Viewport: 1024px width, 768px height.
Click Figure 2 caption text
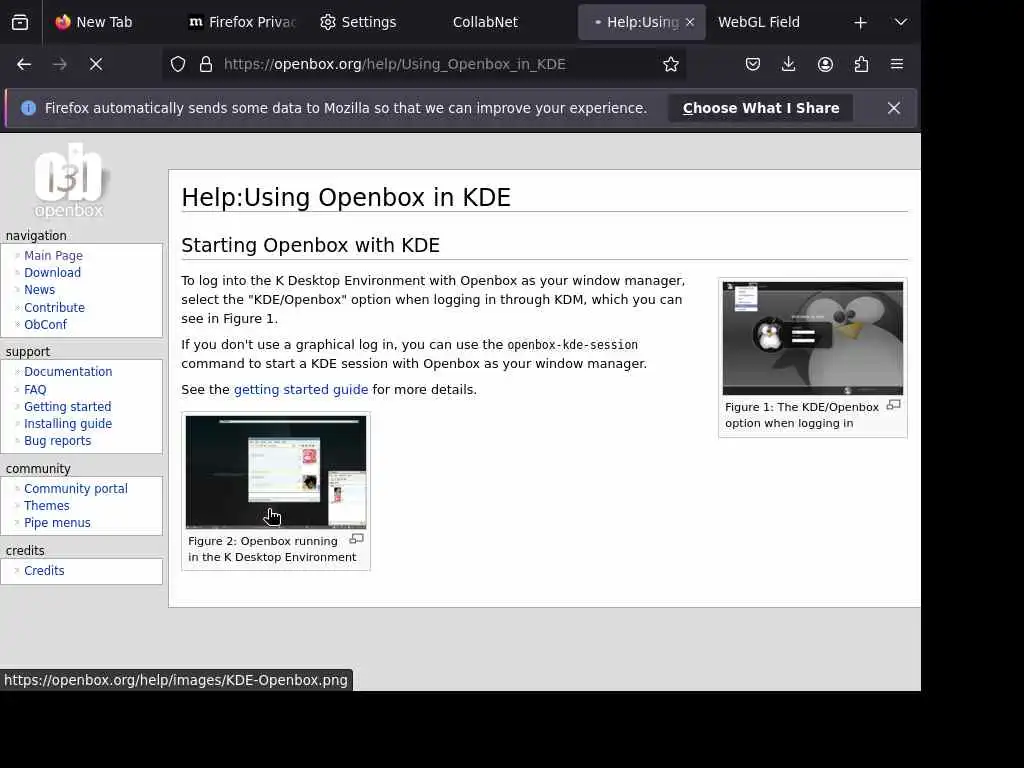click(x=272, y=549)
